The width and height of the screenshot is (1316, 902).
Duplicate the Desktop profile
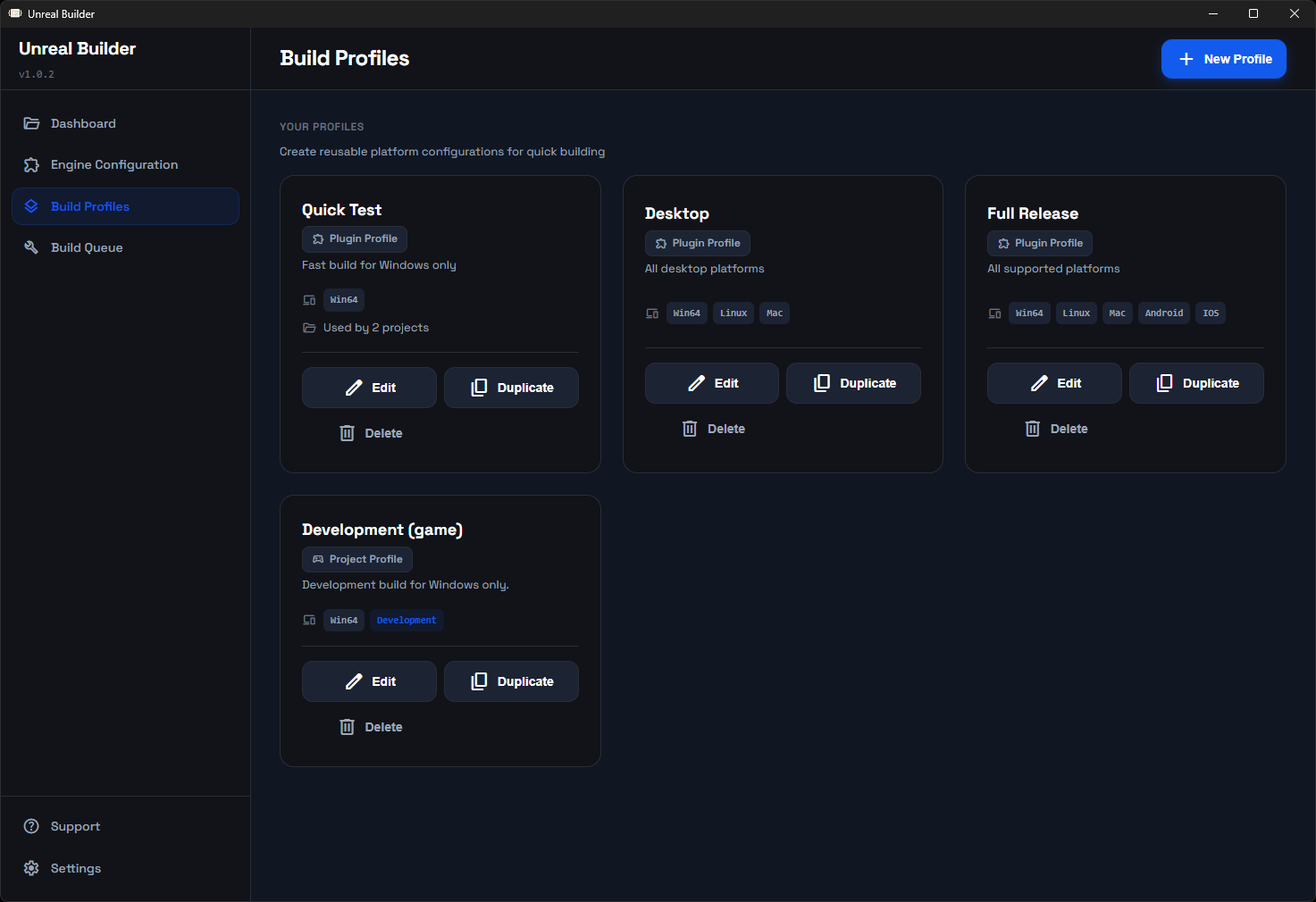pos(854,383)
